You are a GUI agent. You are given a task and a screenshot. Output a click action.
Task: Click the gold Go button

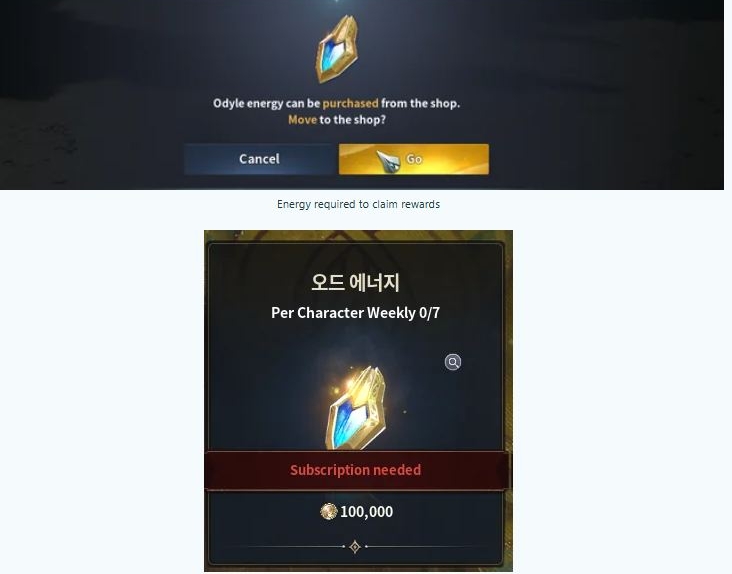pyautogui.click(x=414, y=159)
